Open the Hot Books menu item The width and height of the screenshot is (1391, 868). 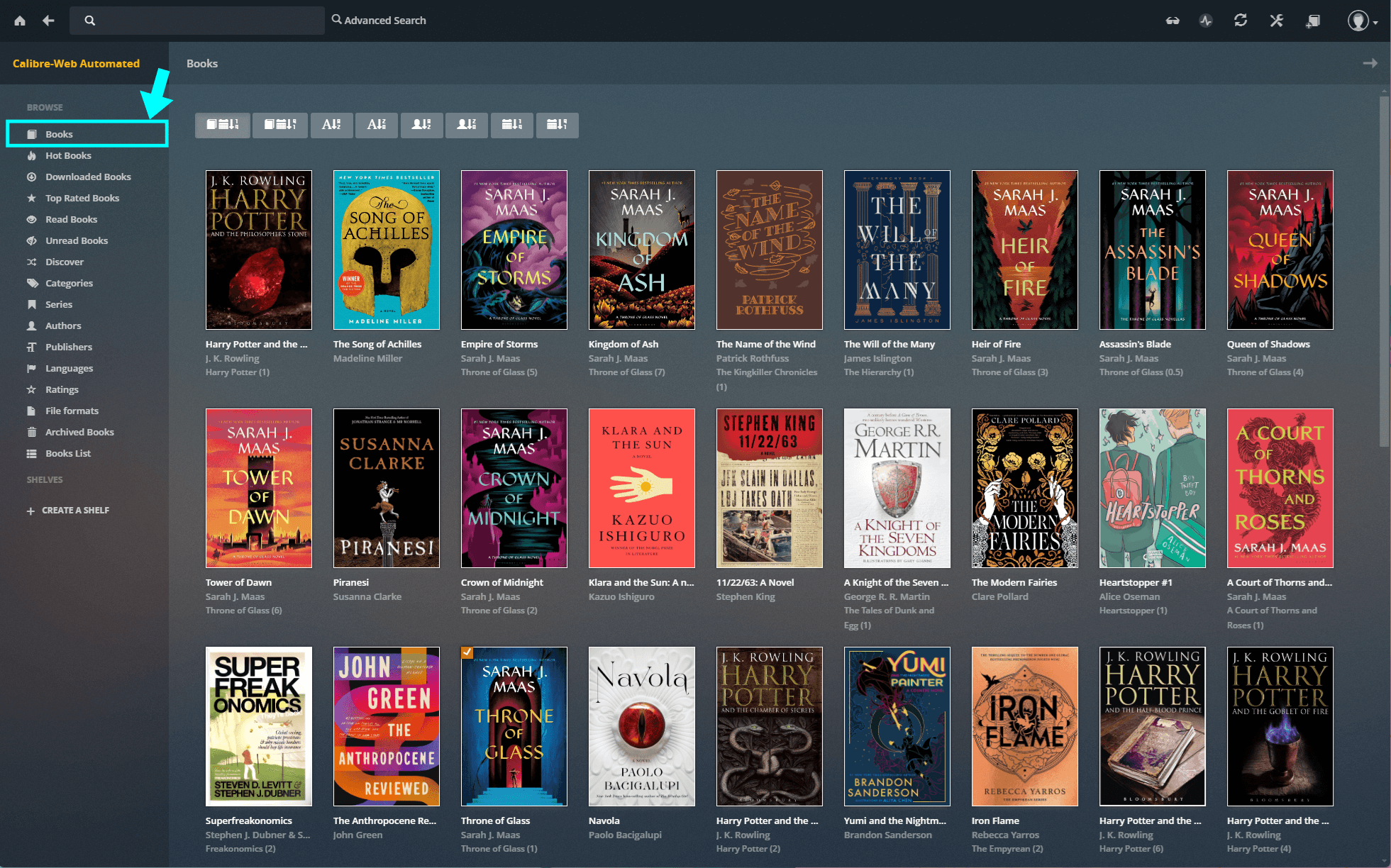(68, 155)
